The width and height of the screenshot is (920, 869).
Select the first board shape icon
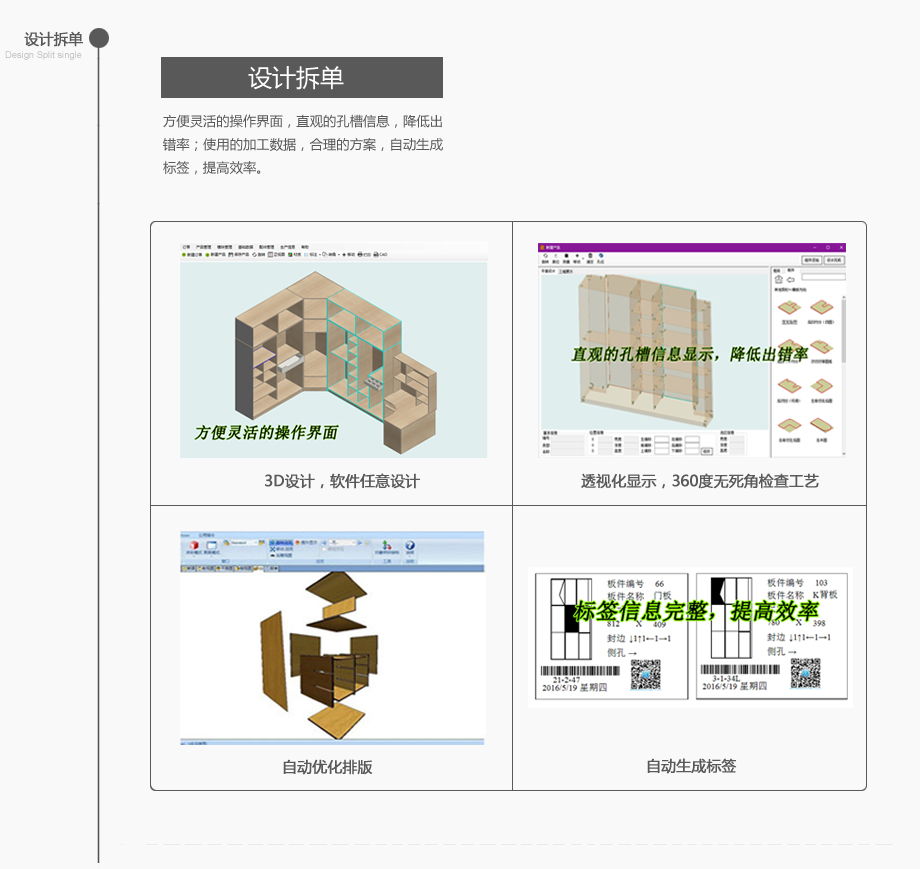[789, 307]
